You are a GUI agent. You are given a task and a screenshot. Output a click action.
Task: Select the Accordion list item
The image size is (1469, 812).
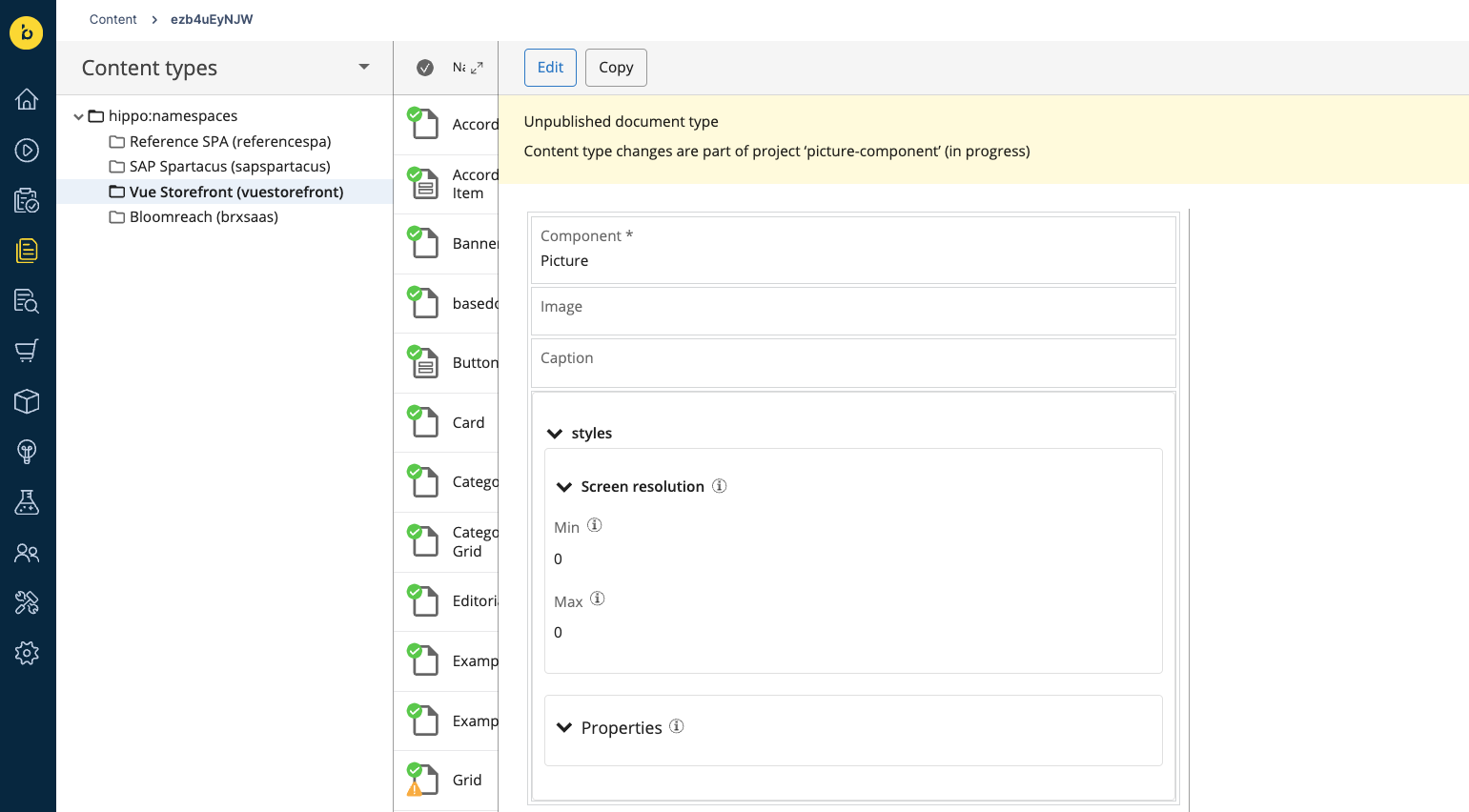point(446,124)
